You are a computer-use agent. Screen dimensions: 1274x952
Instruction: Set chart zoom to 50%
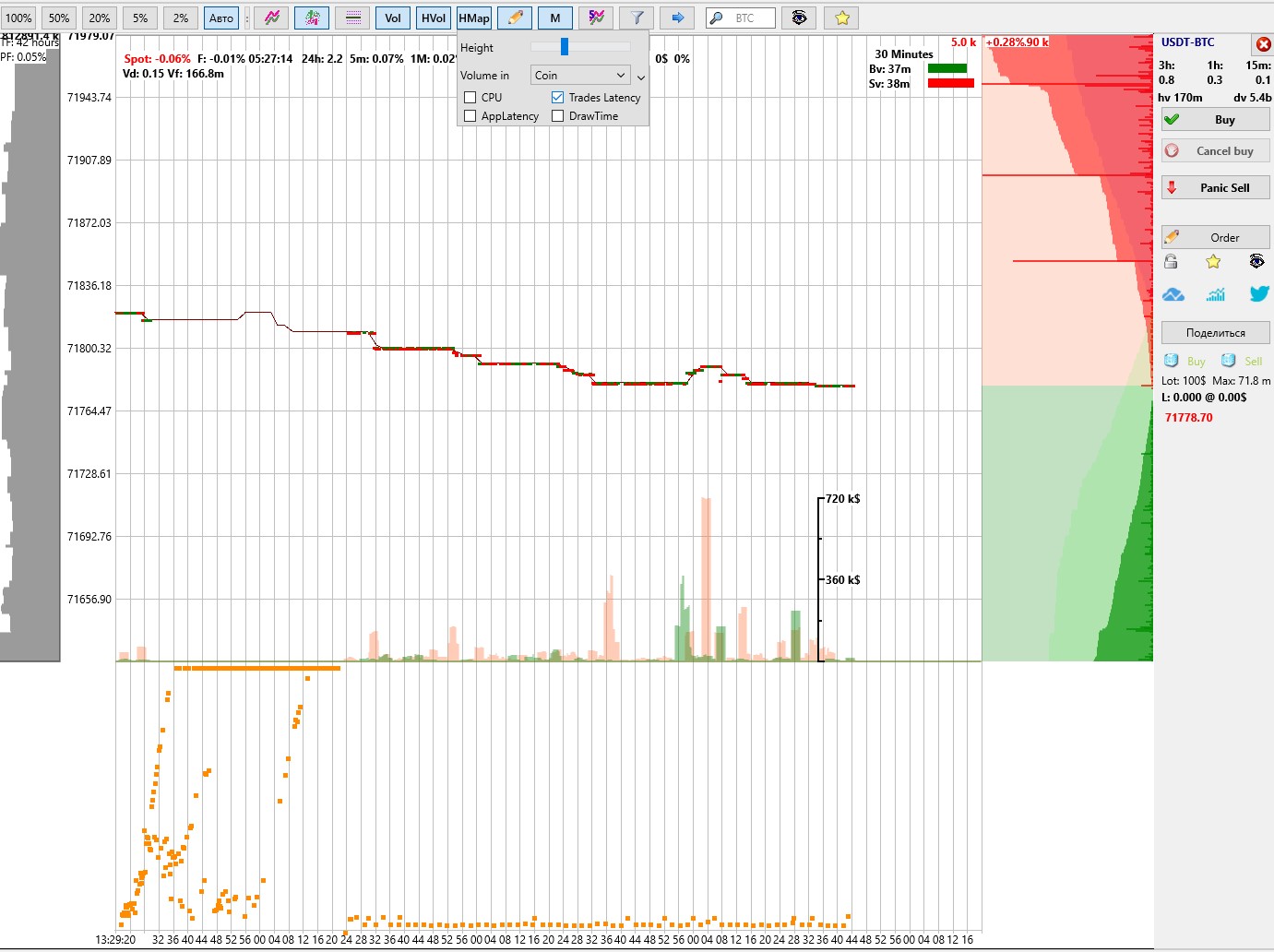59,18
